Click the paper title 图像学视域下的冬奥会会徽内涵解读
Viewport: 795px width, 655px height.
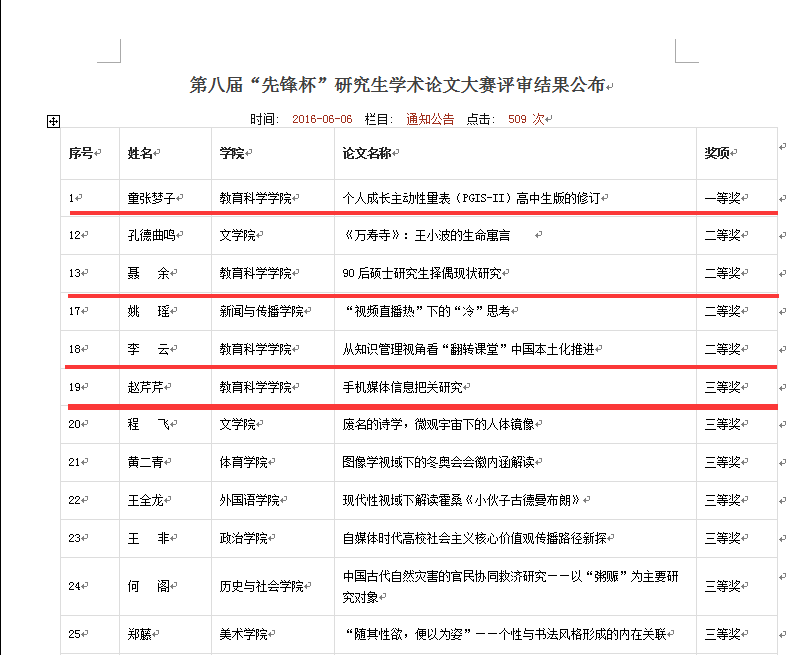pos(438,462)
